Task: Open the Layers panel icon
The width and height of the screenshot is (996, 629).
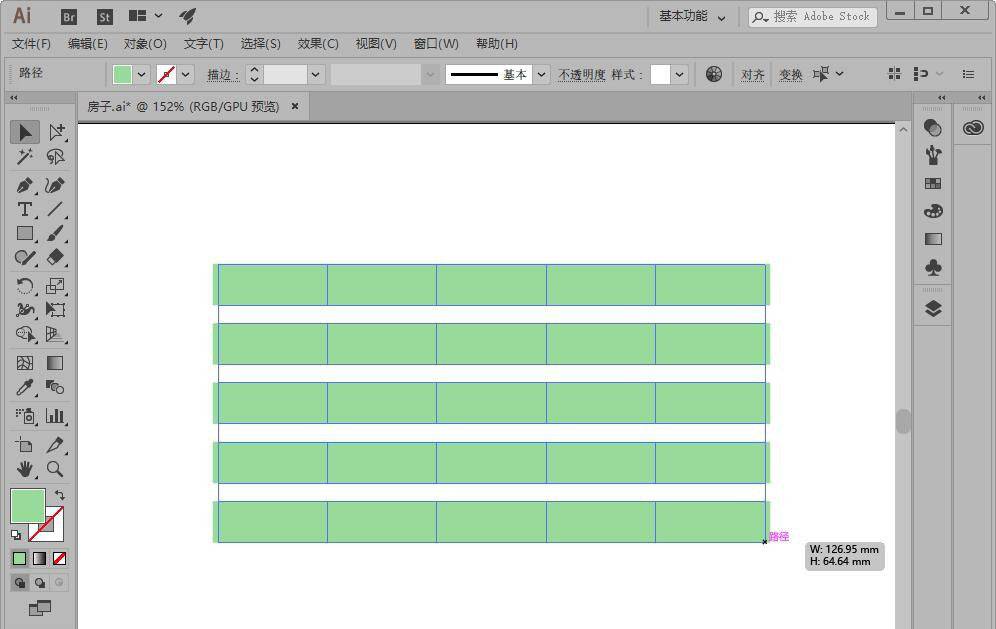Action: pos(933,309)
